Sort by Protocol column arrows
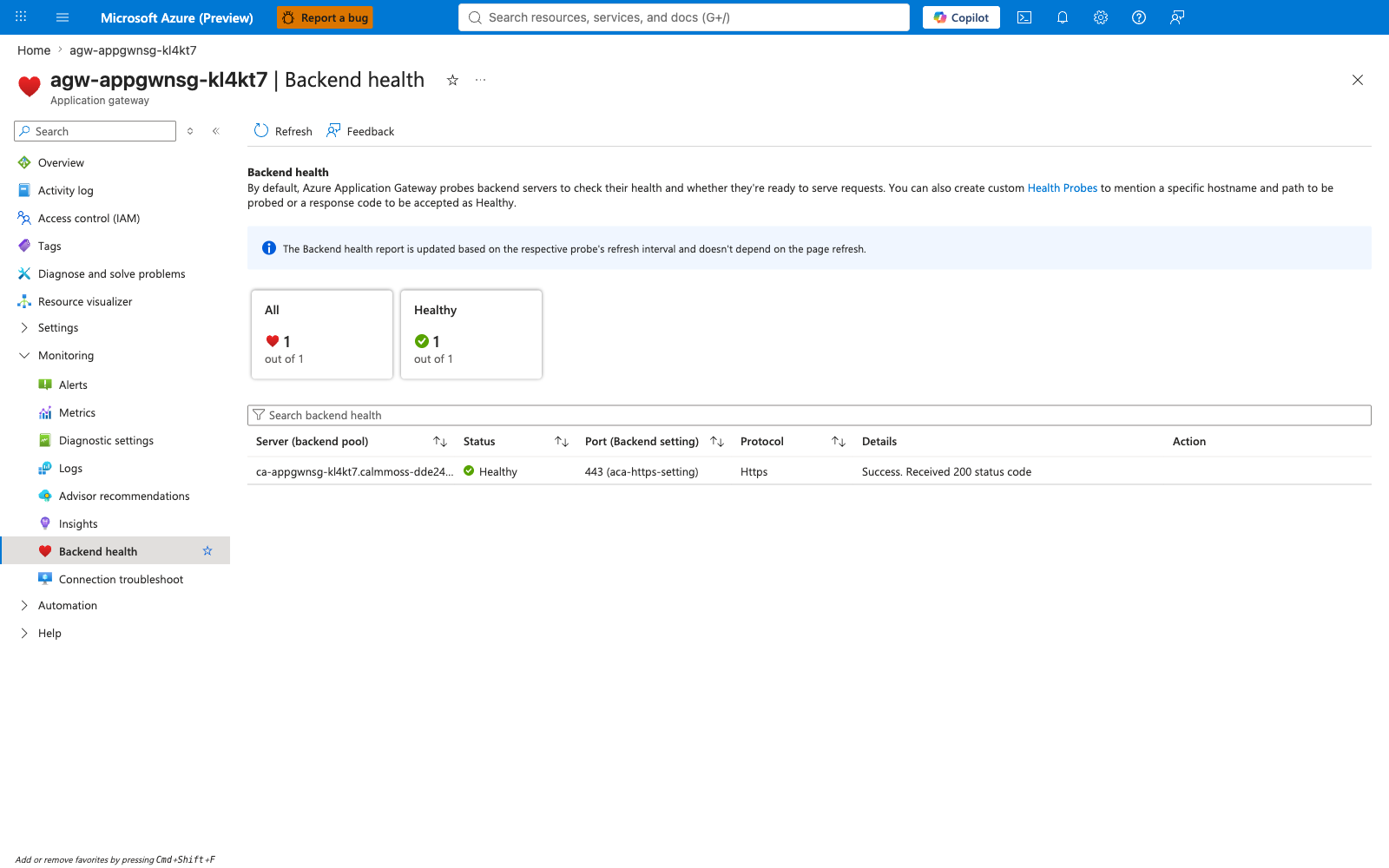1389x868 pixels. tap(839, 442)
